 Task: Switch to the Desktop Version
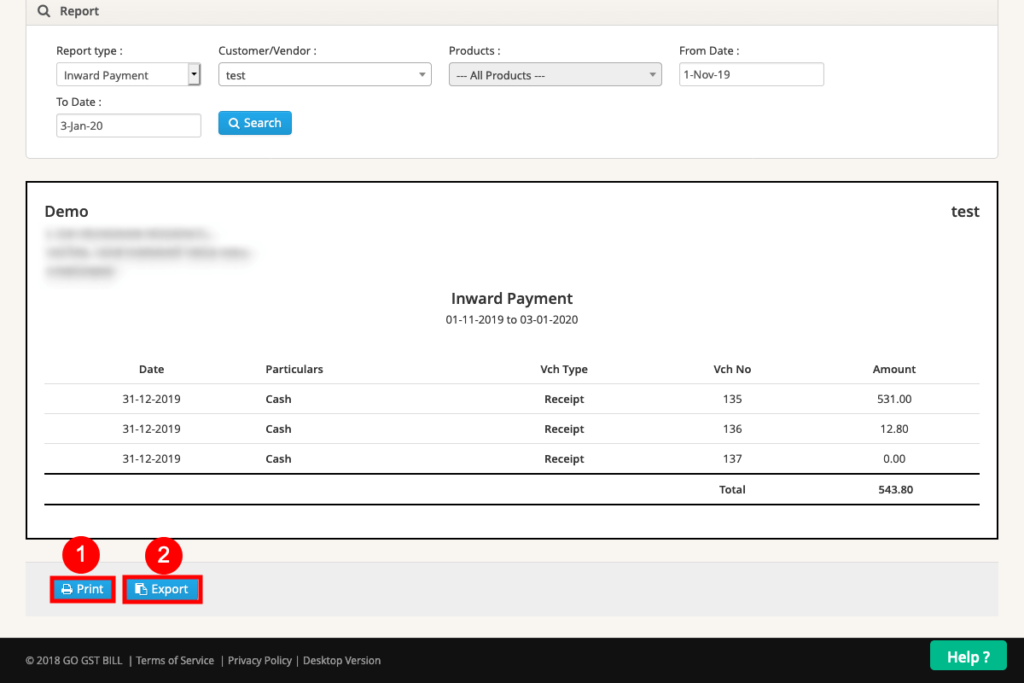[341, 660]
